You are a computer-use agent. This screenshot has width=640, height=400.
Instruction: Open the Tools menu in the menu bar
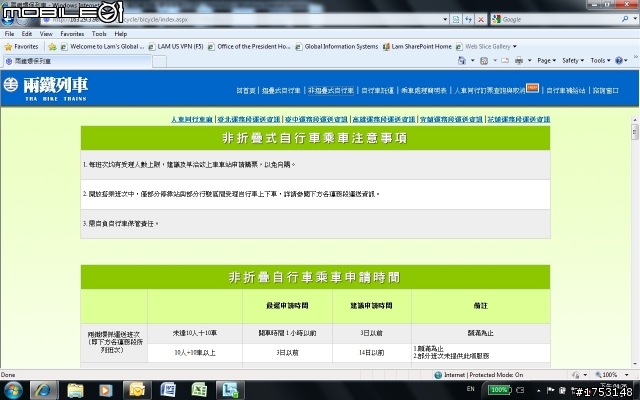(x=99, y=34)
